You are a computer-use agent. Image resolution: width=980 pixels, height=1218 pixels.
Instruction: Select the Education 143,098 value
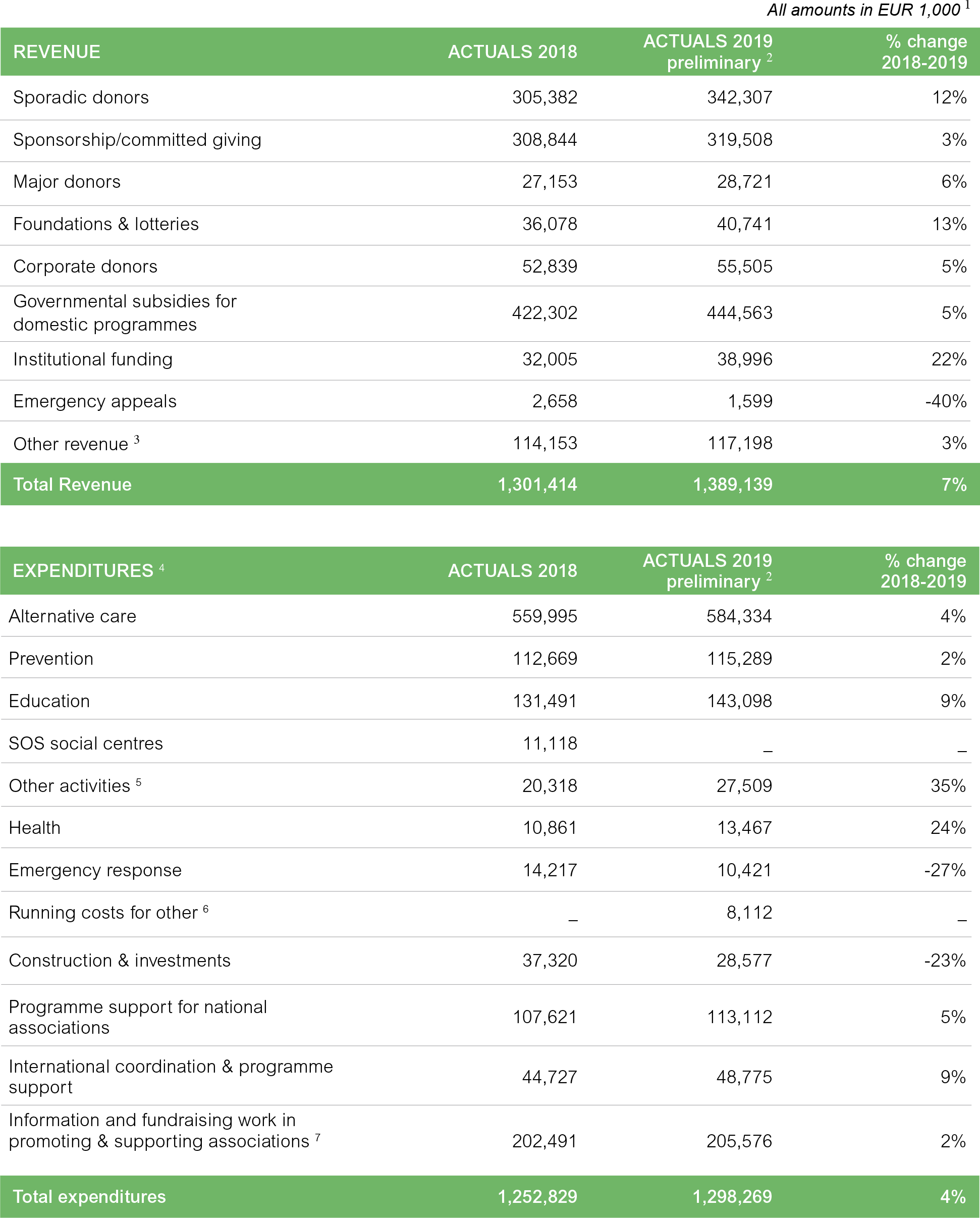point(739,701)
